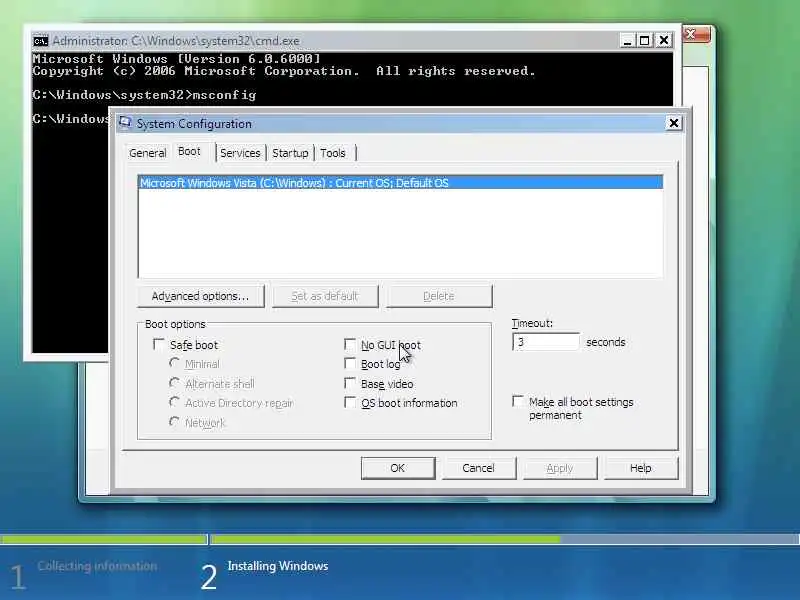Viewport: 800px width, 600px height.
Task: Open Help for System Configuration
Action: (x=641, y=468)
